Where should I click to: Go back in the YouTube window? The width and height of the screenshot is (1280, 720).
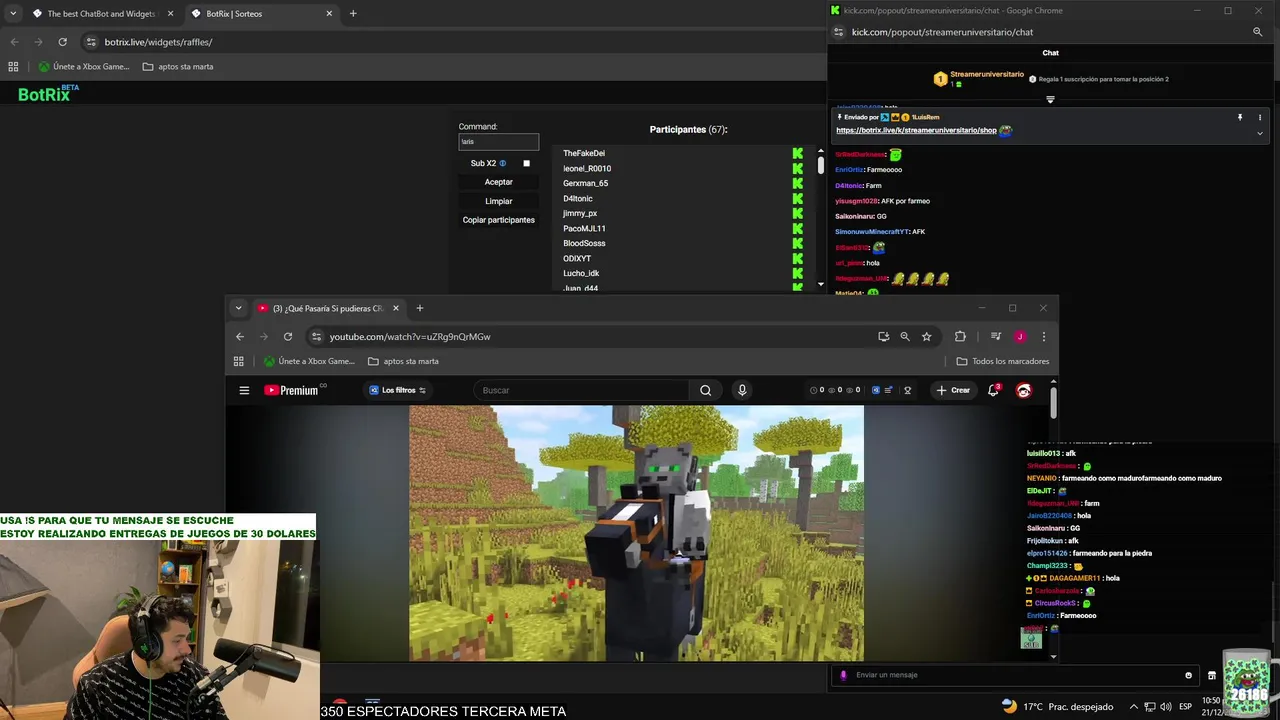click(240, 337)
